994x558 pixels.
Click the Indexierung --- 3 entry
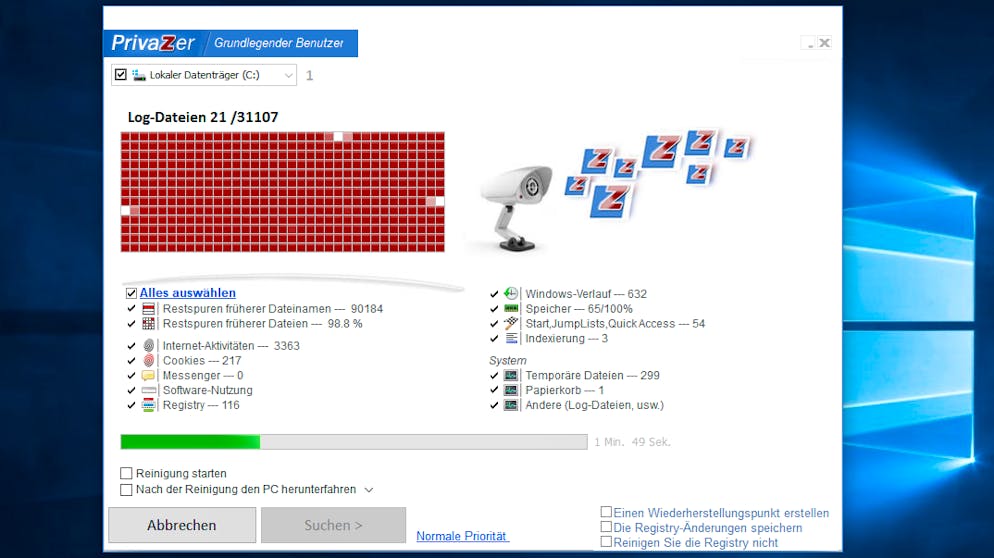[566, 339]
